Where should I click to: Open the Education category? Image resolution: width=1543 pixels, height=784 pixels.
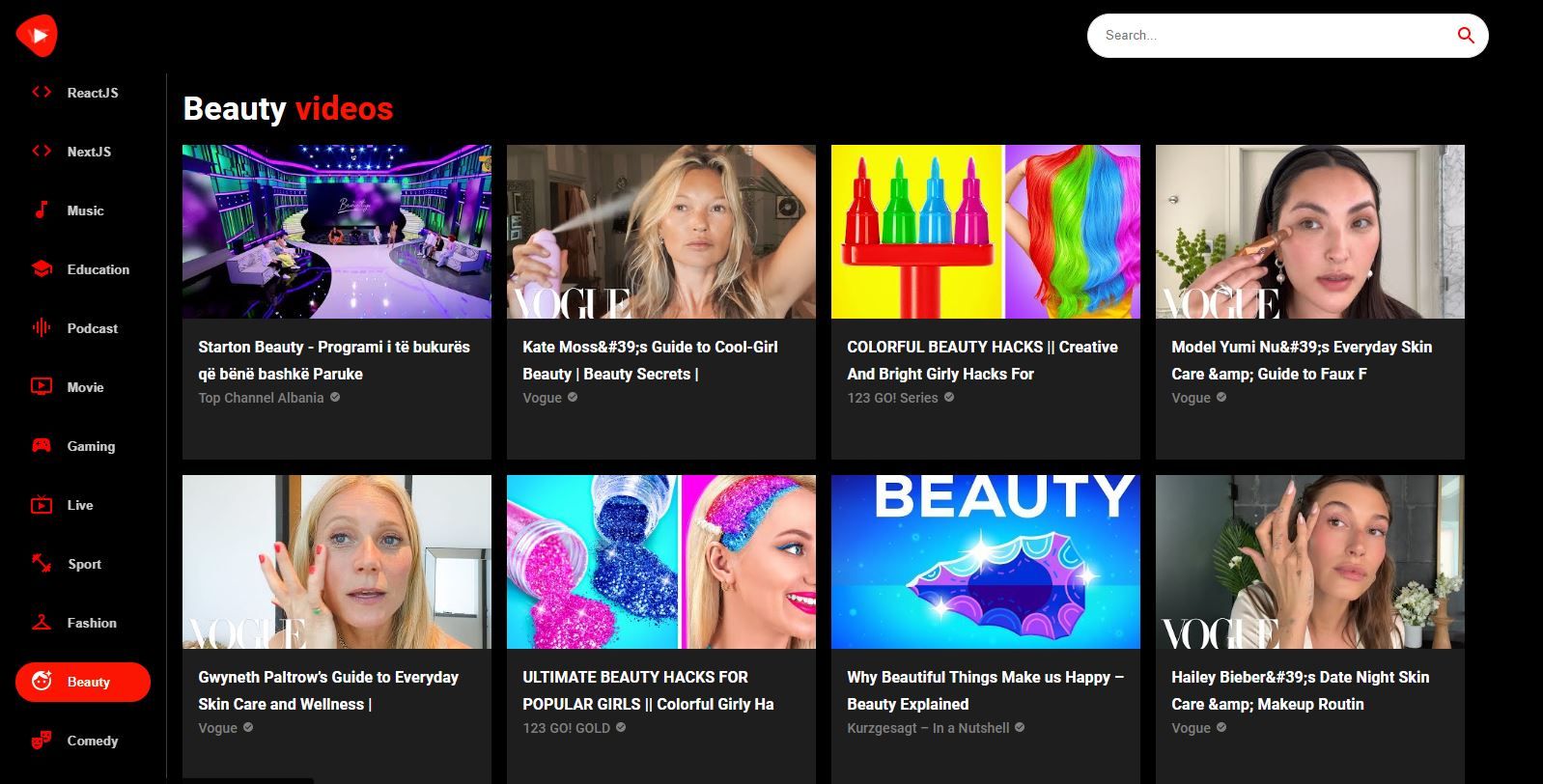click(x=83, y=269)
